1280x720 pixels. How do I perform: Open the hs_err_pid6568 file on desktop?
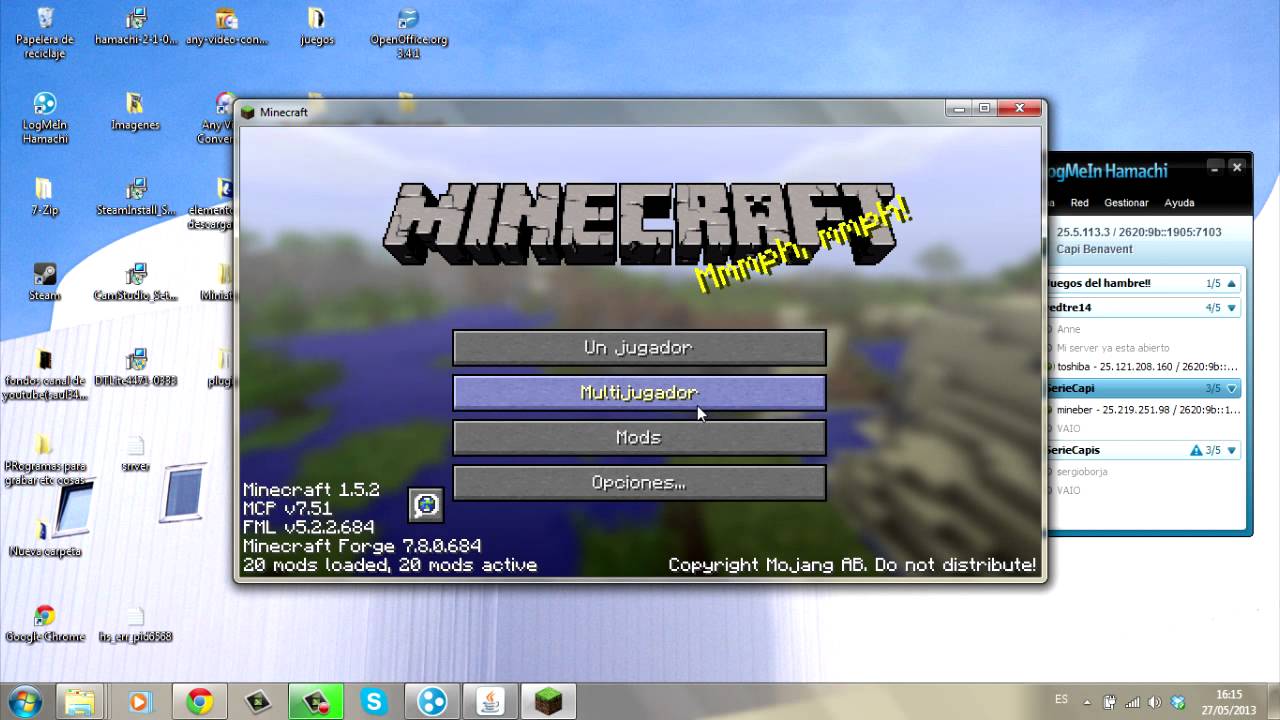[x=136, y=623]
